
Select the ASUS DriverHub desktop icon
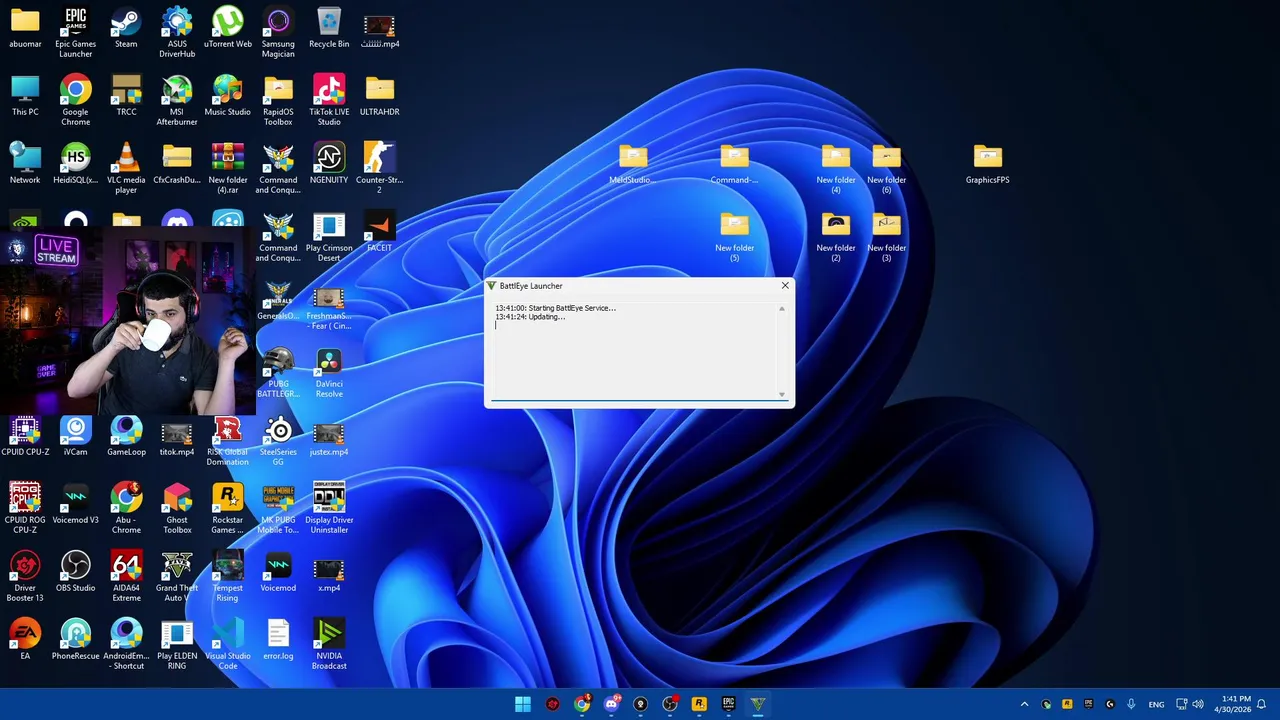coord(177,31)
